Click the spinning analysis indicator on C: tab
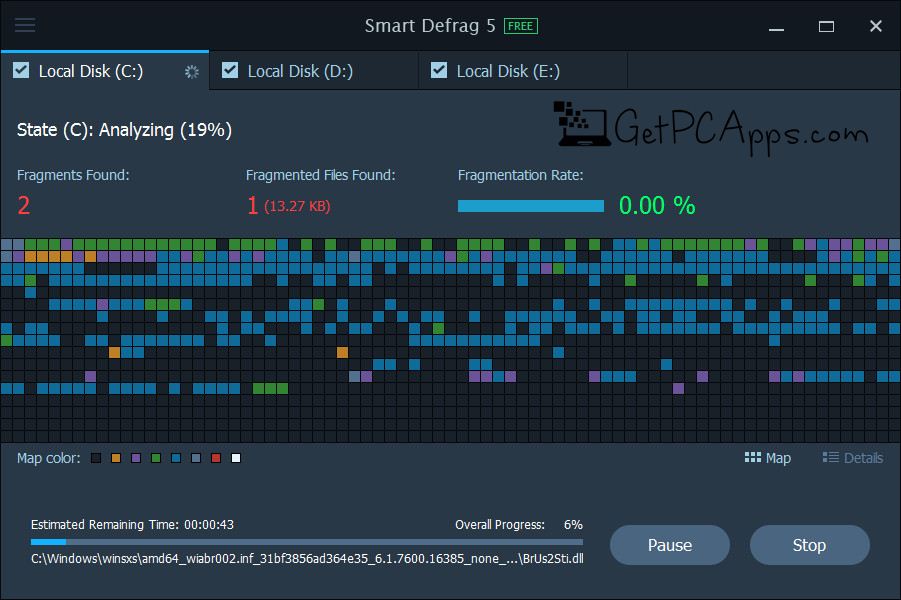This screenshot has height=600, width=901. [x=192, y=72]
